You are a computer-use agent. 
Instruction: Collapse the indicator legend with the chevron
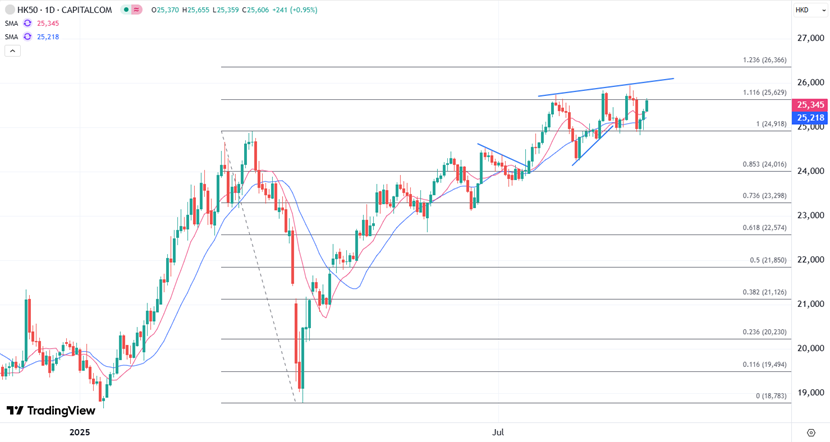(x=12, y=51)
